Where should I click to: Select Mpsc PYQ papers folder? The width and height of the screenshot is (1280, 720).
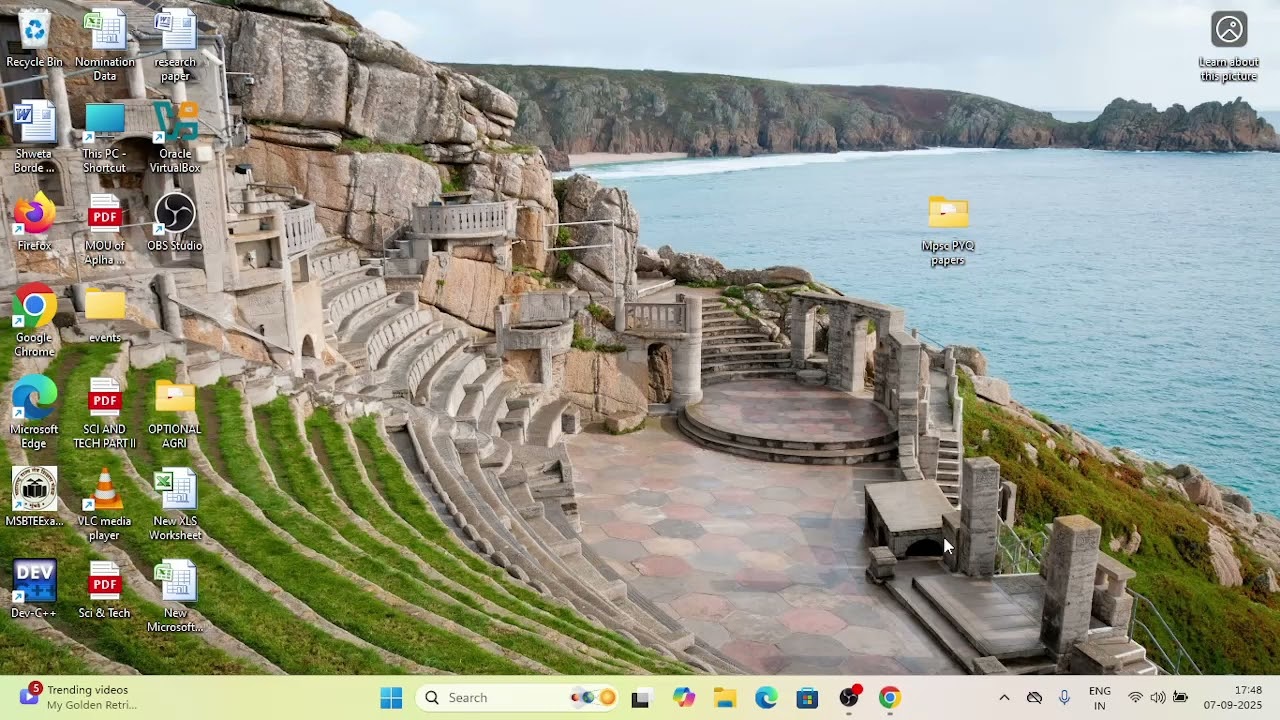point(948,231)
